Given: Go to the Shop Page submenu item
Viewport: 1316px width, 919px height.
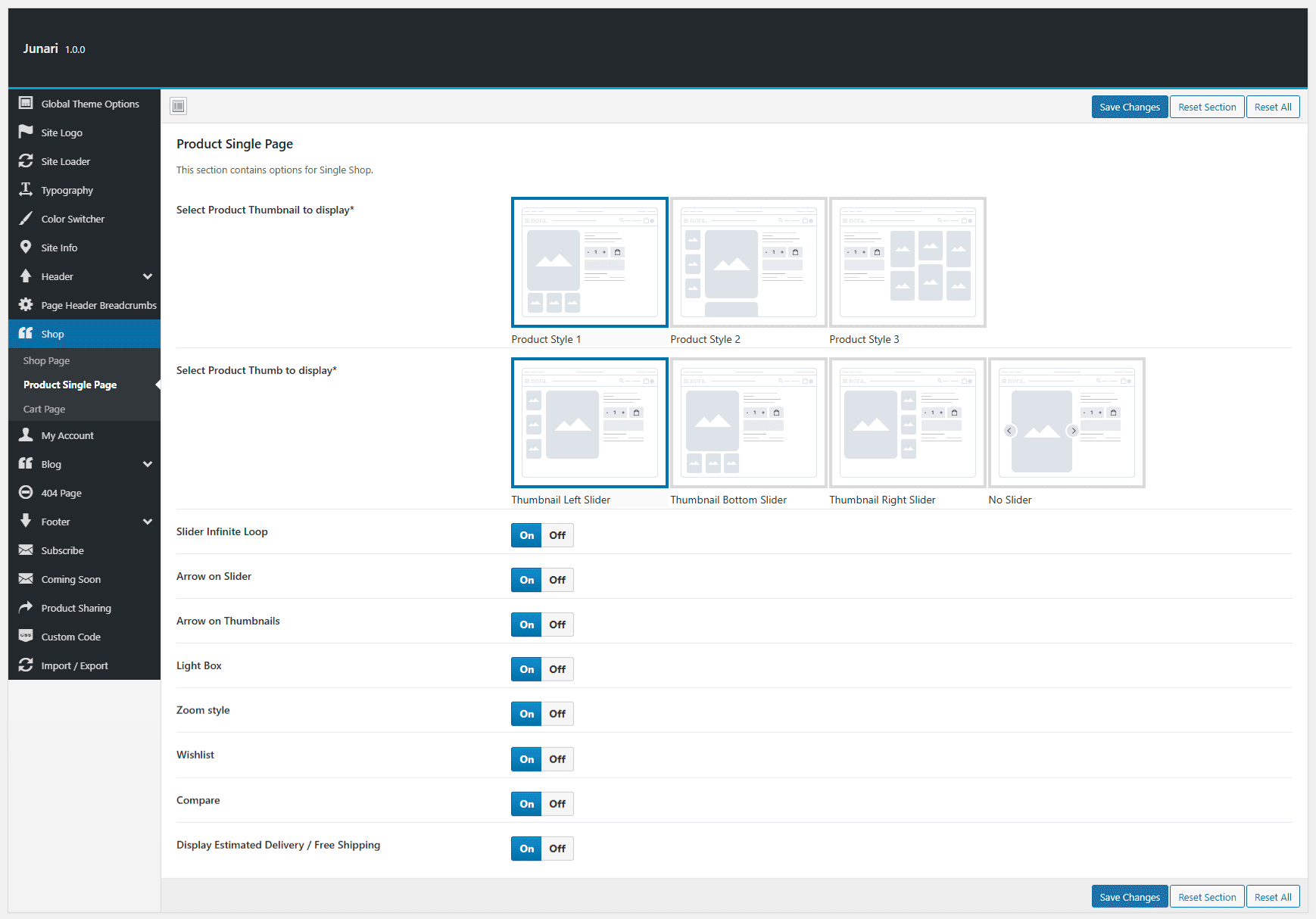Looking at the screenshot, I should (x=46, y=360).
